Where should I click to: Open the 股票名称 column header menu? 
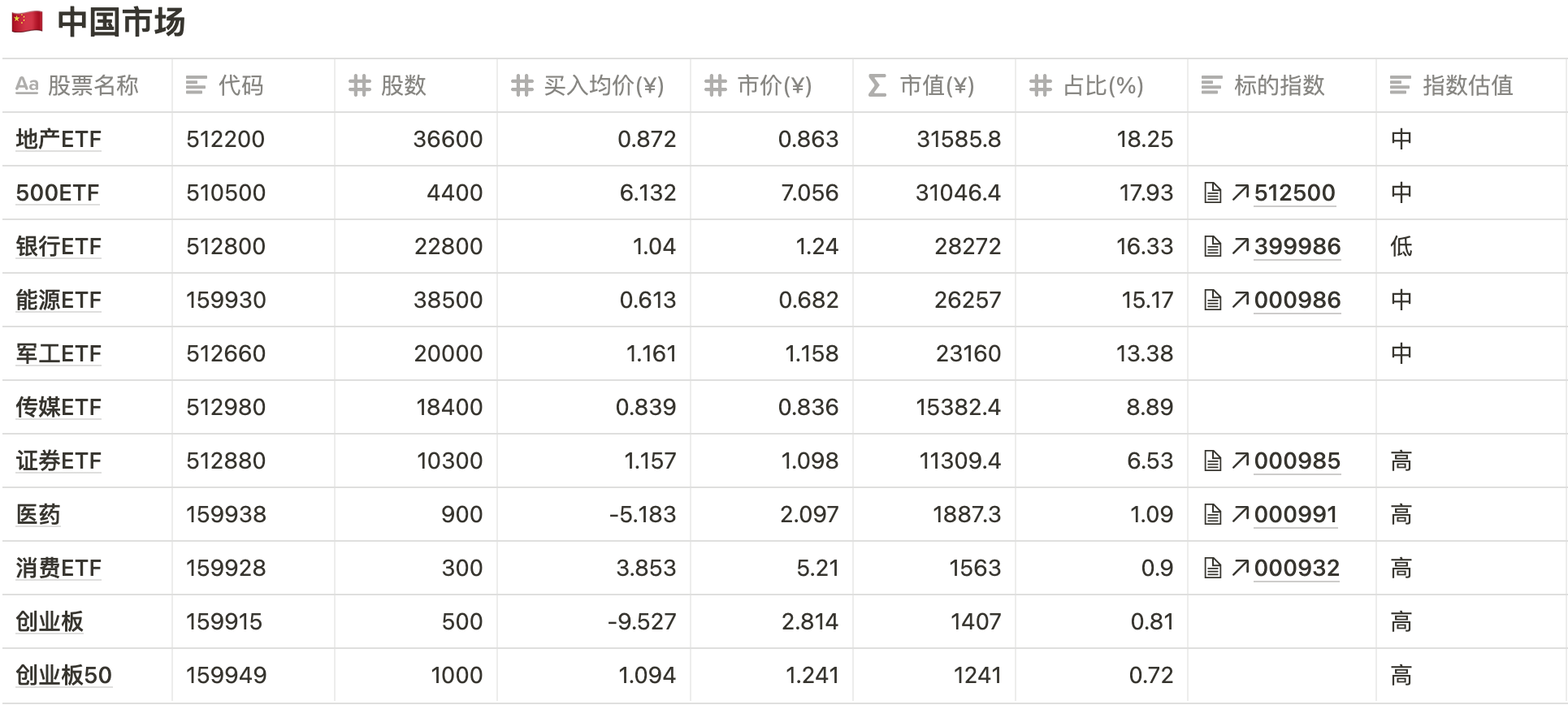coord(92,85)
